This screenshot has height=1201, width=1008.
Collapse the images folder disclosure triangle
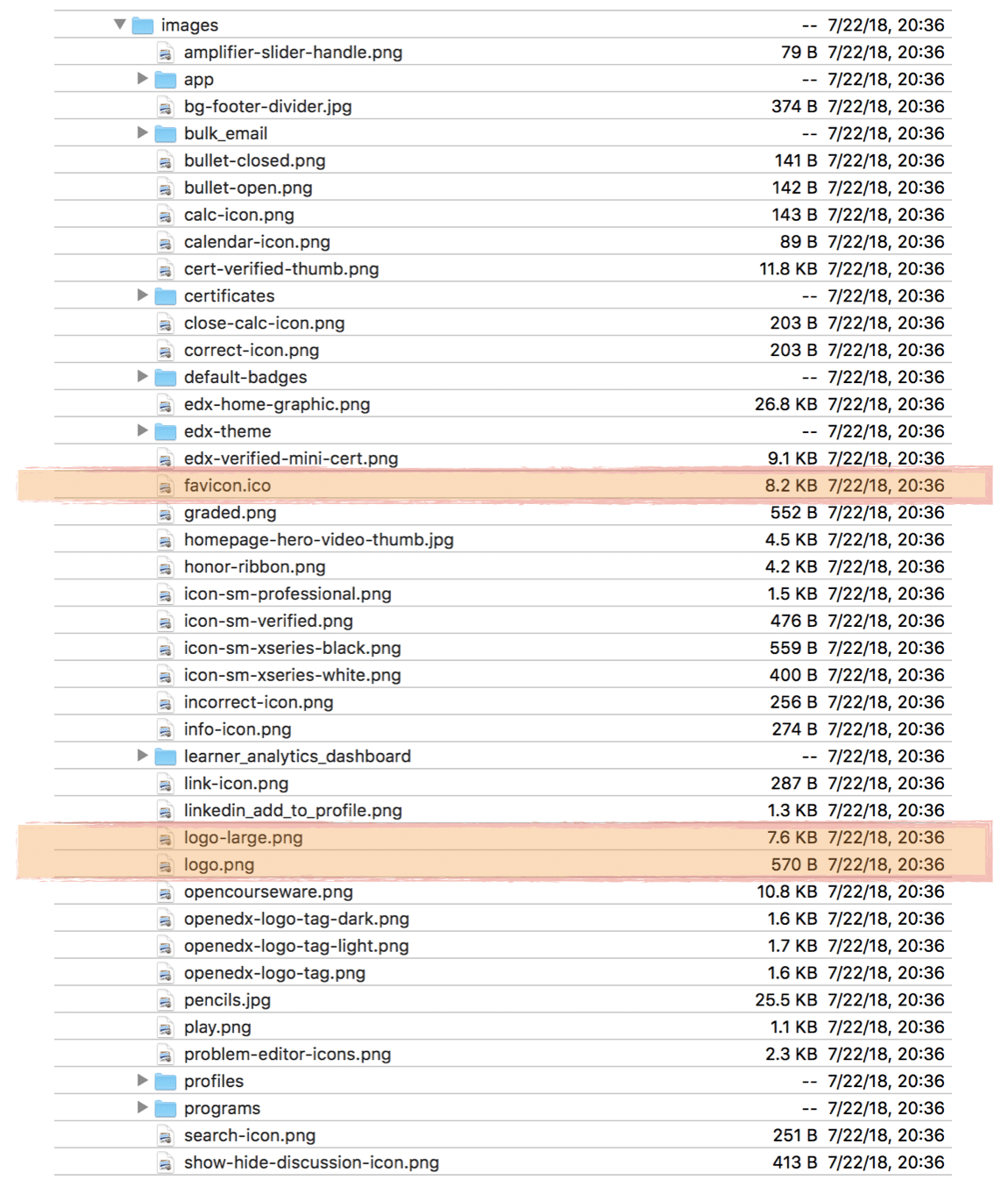click(120, 25)
